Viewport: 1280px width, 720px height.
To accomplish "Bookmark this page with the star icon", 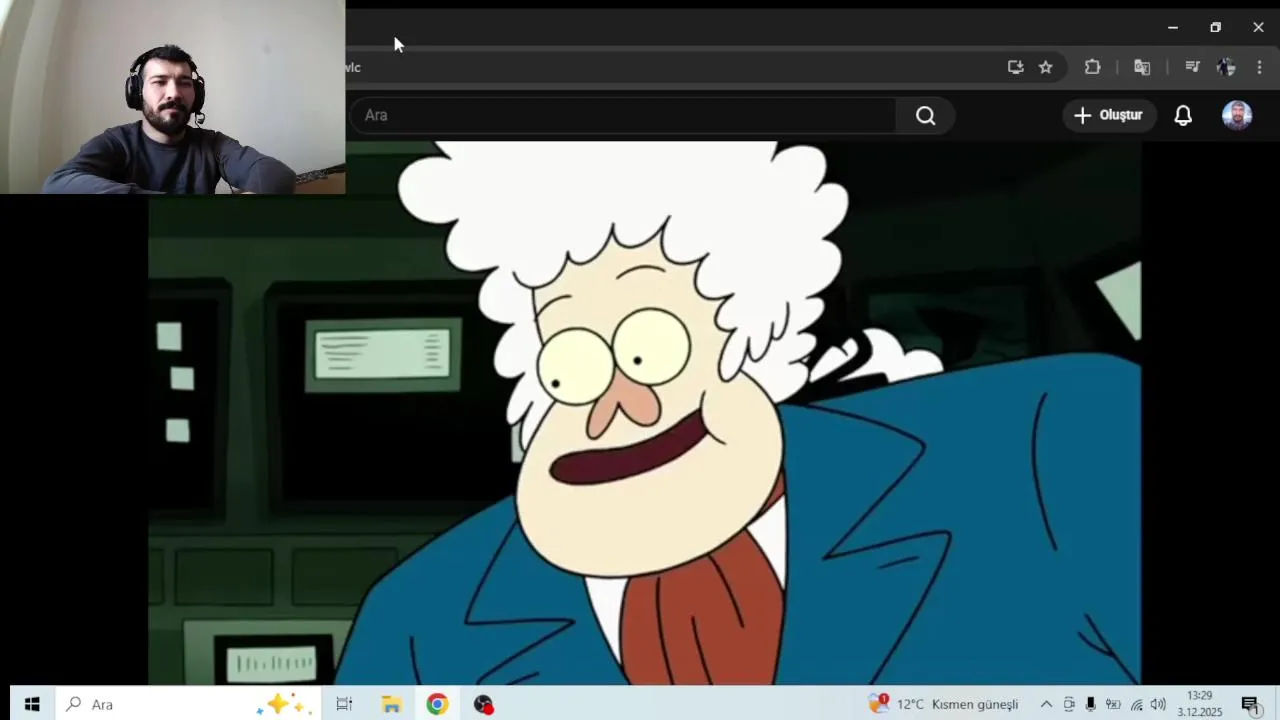I will coord(1045,67).
